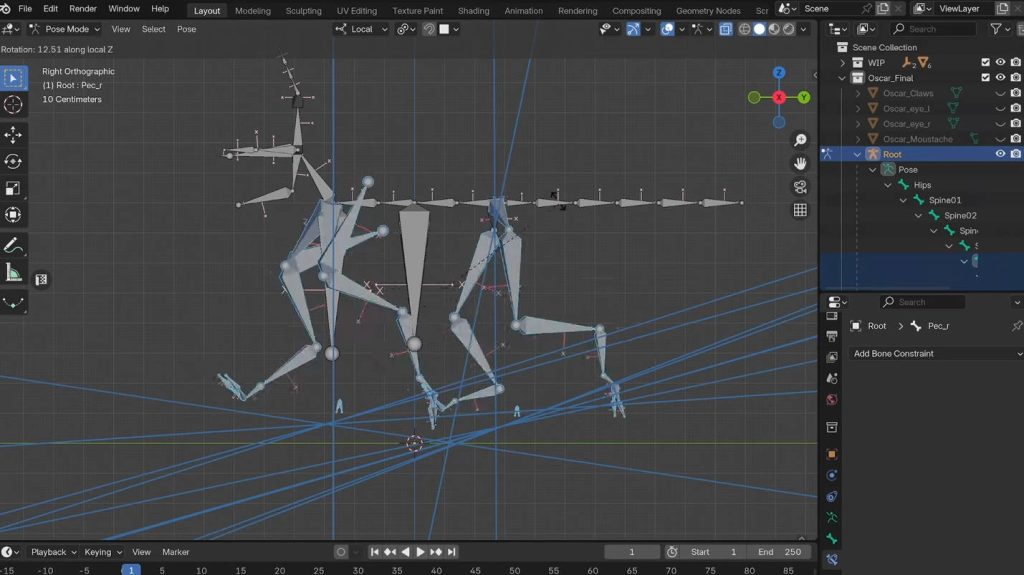Click the Pose menu in viewport header
This screenshot has height=575, width=1024.
187,29
